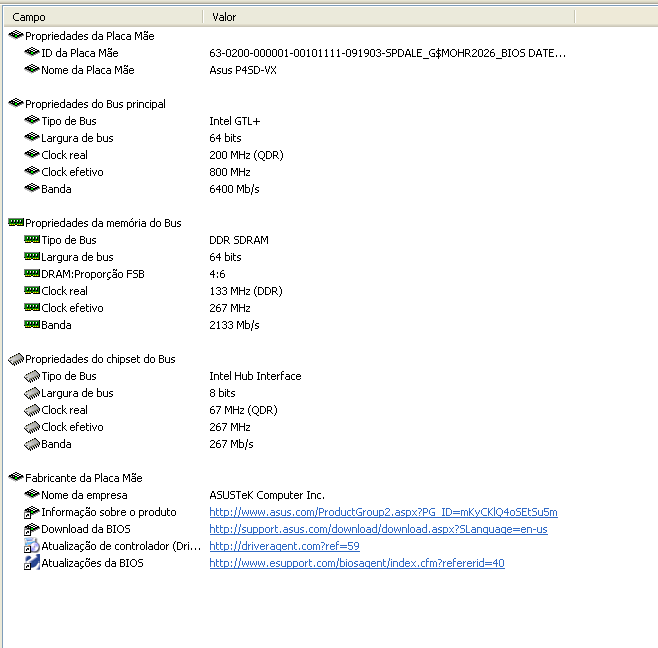Click the BIOS update icon beside Atualizações da BIOS
Viewport: 658px width, 648px height.
(32, 563)
